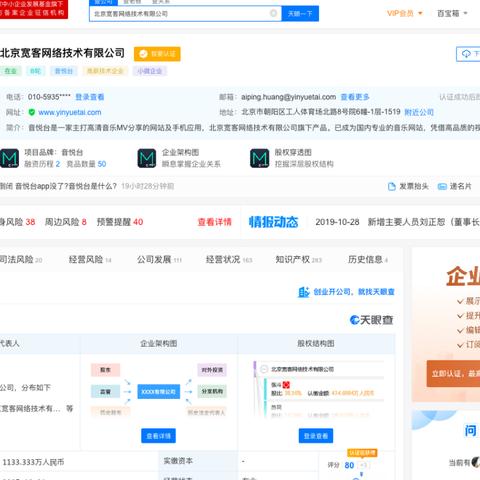Click the 1133.333万人民币 registered capital value
This screenshot has width=480, height=480.
(x=33, y=462)
